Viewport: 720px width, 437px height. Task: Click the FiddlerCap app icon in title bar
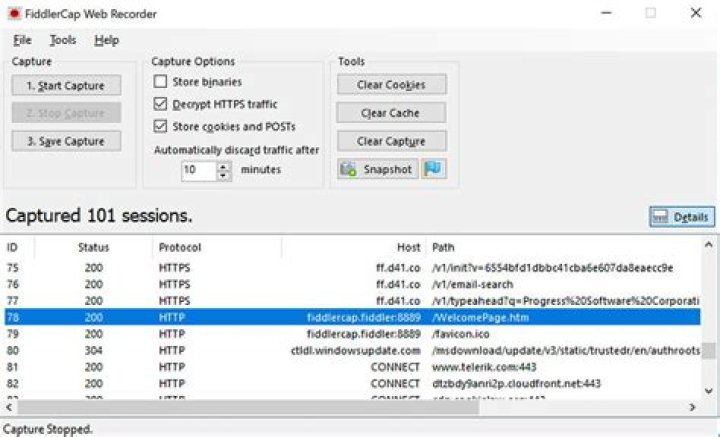14,13
